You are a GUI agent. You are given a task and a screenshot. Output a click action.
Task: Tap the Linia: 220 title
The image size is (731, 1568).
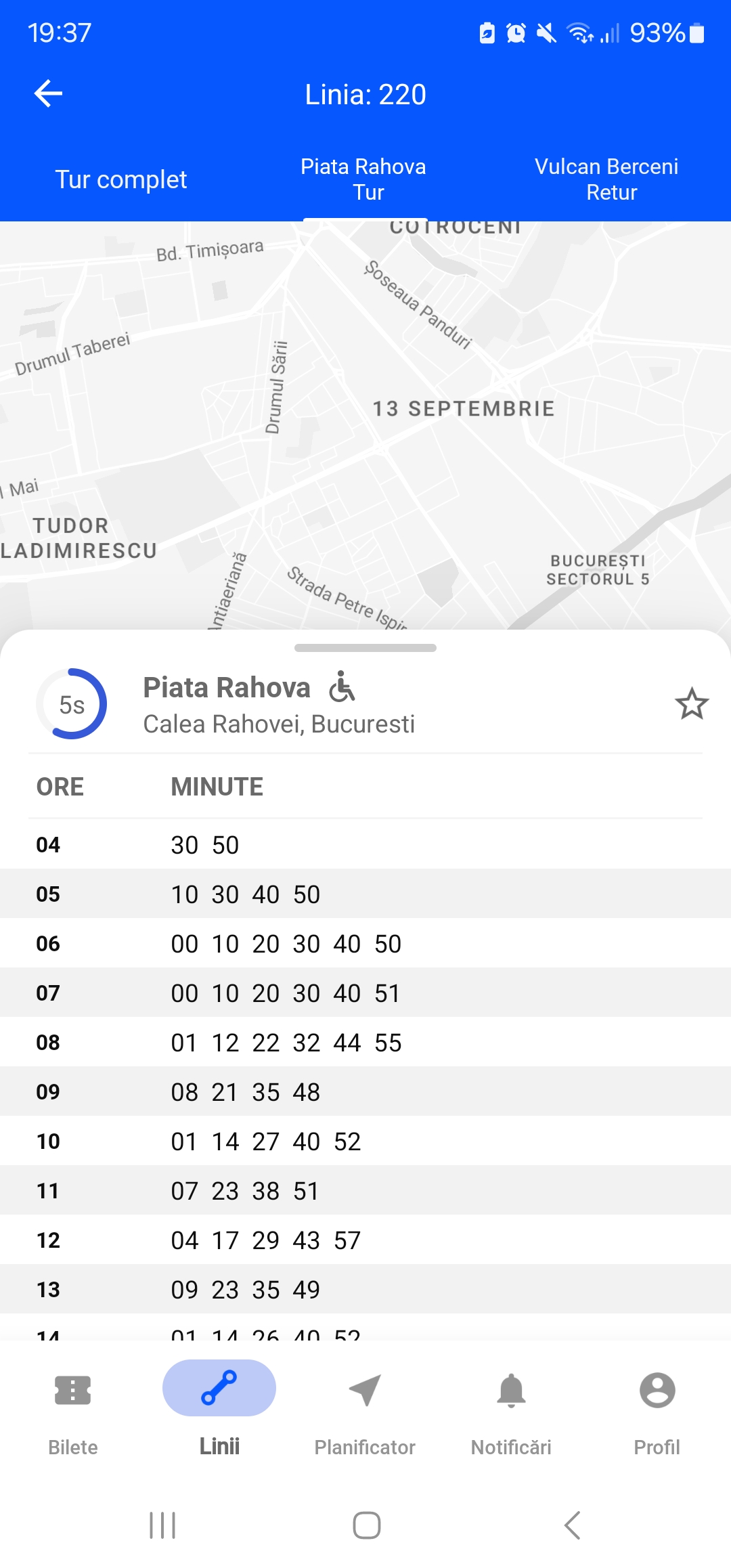tap(365, 95)
